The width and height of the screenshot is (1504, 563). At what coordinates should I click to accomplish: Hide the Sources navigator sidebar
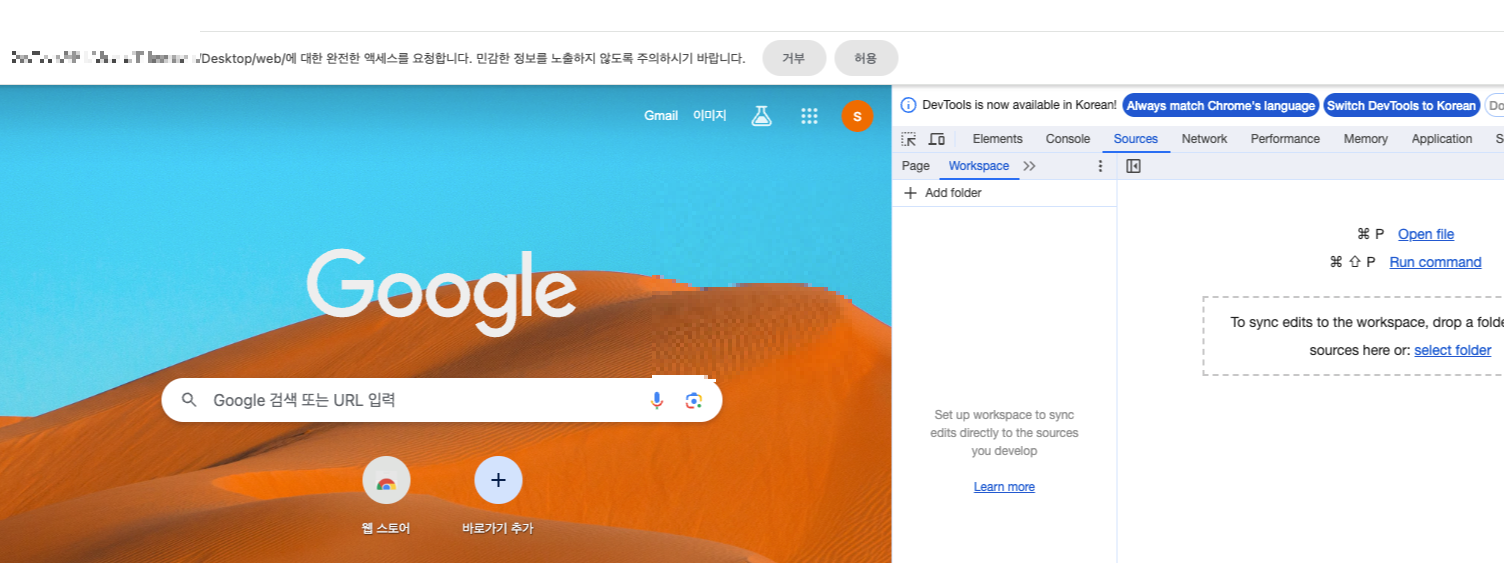[x=1133, y=166]
